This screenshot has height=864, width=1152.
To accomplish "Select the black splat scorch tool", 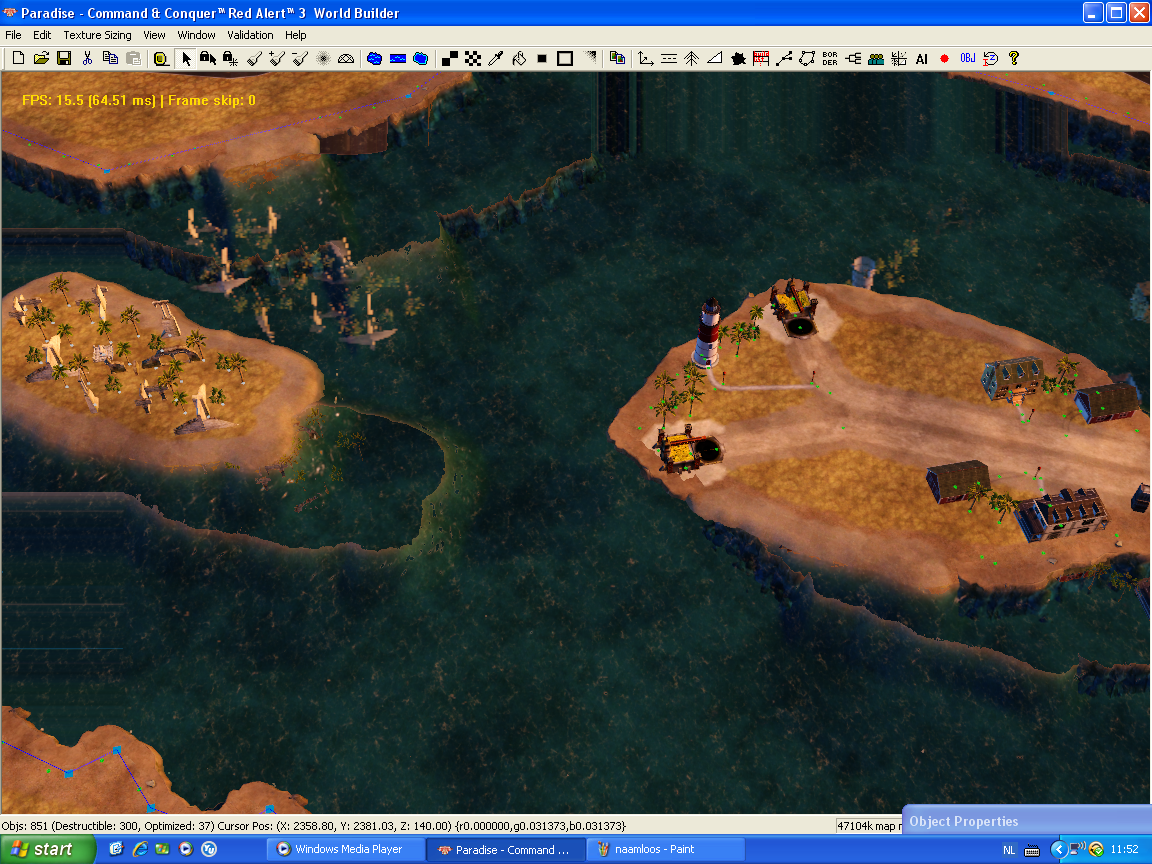I will (738, 58).
